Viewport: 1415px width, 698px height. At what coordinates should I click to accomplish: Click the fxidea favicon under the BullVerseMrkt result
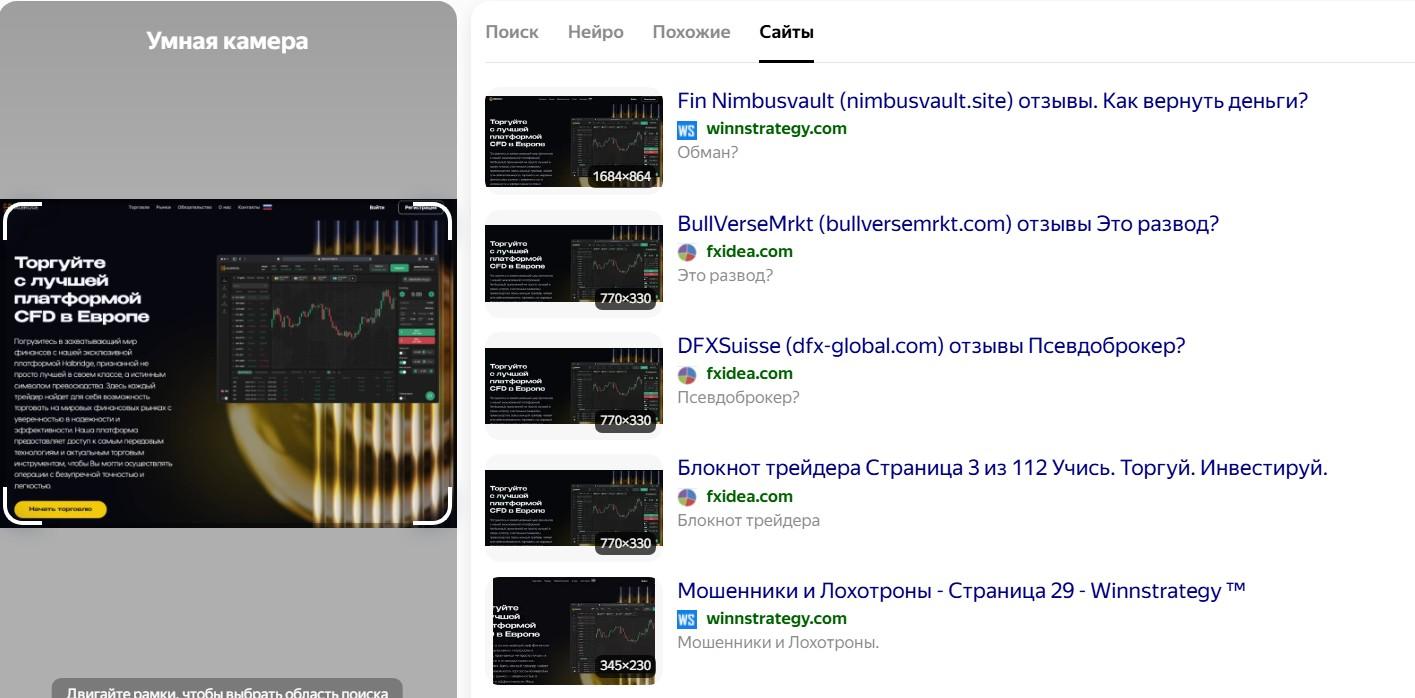(x=687, y=252)
